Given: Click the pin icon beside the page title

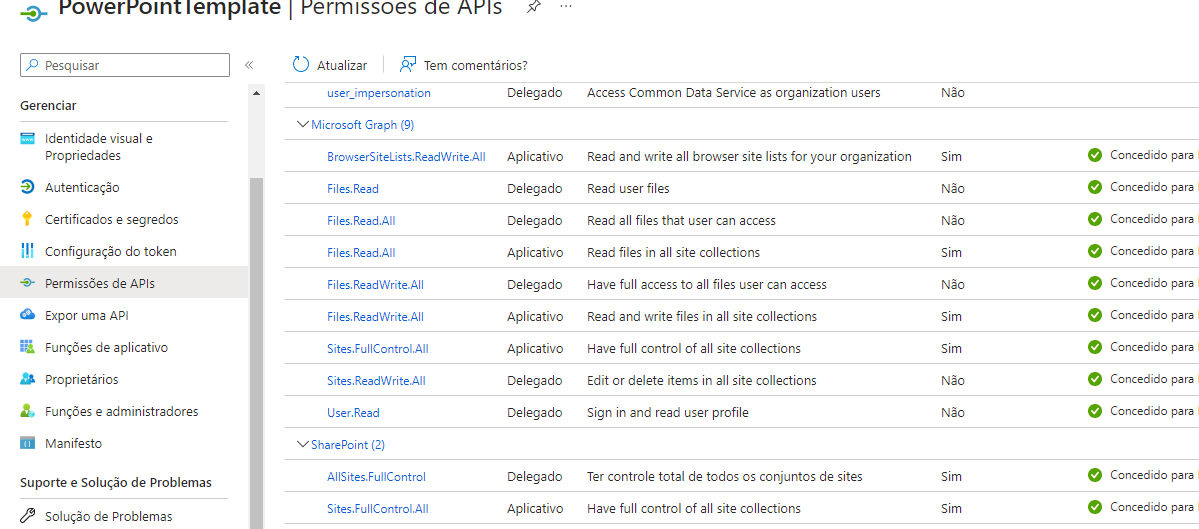Looking at the screenshot, I should click(533, 6).
